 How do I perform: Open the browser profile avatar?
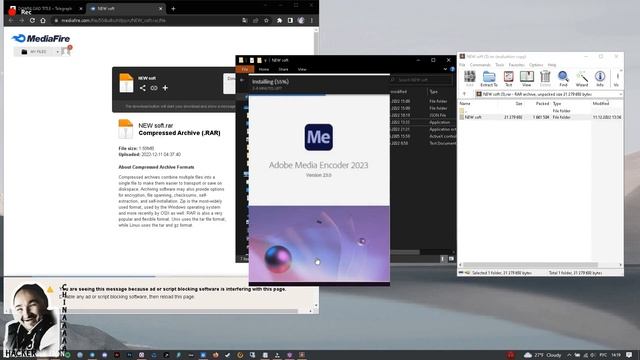tap(301, 20)
